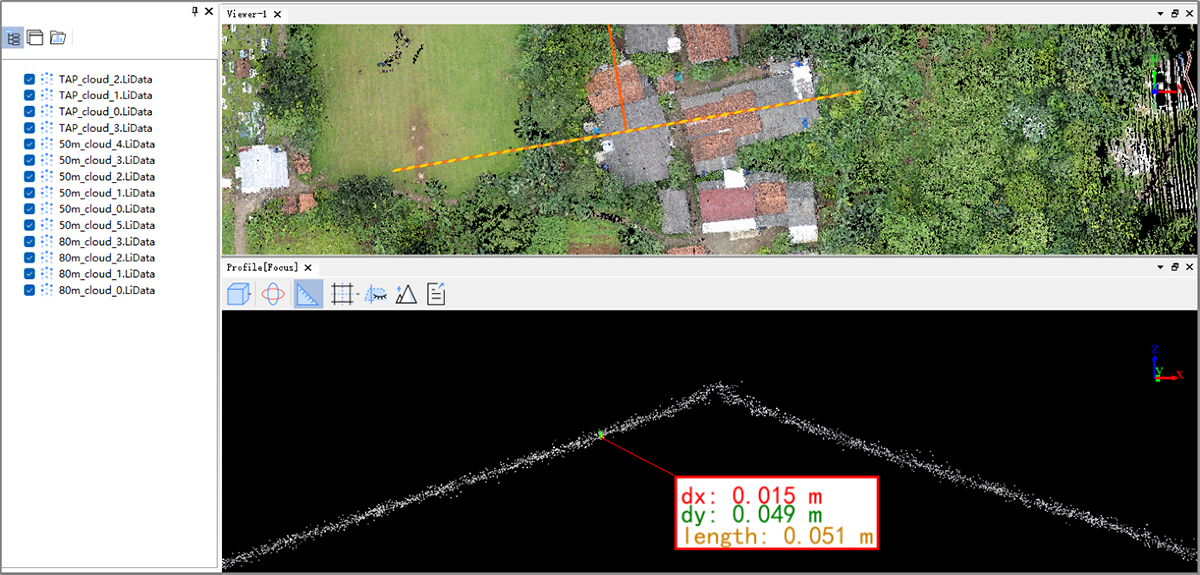The width and height of the screenshot is (1200, 575).
Task: Activate the triangle ruler measurement tool
Action: pyautogui.click(x=308, y=295)
